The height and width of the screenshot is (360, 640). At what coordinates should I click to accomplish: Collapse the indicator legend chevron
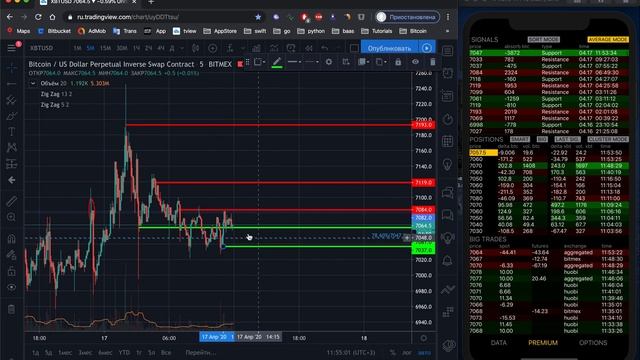33,83
